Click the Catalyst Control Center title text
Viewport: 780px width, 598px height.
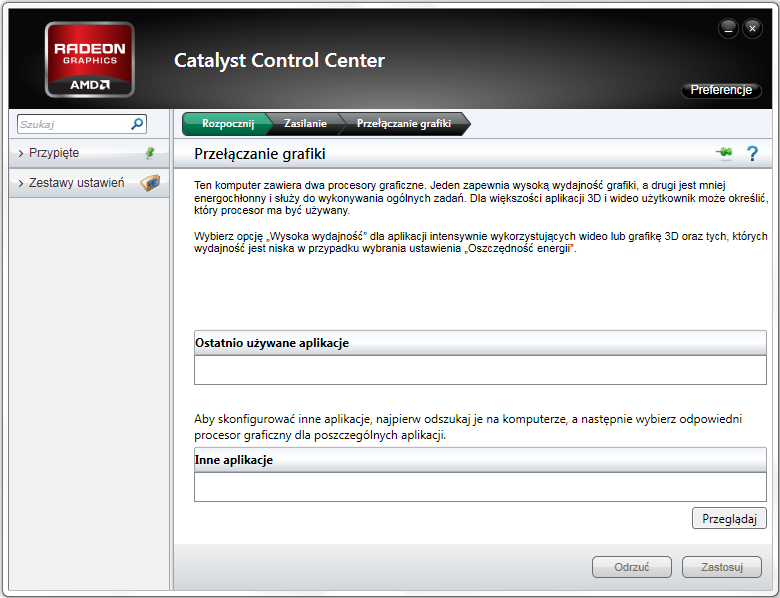tap(279, 60)
